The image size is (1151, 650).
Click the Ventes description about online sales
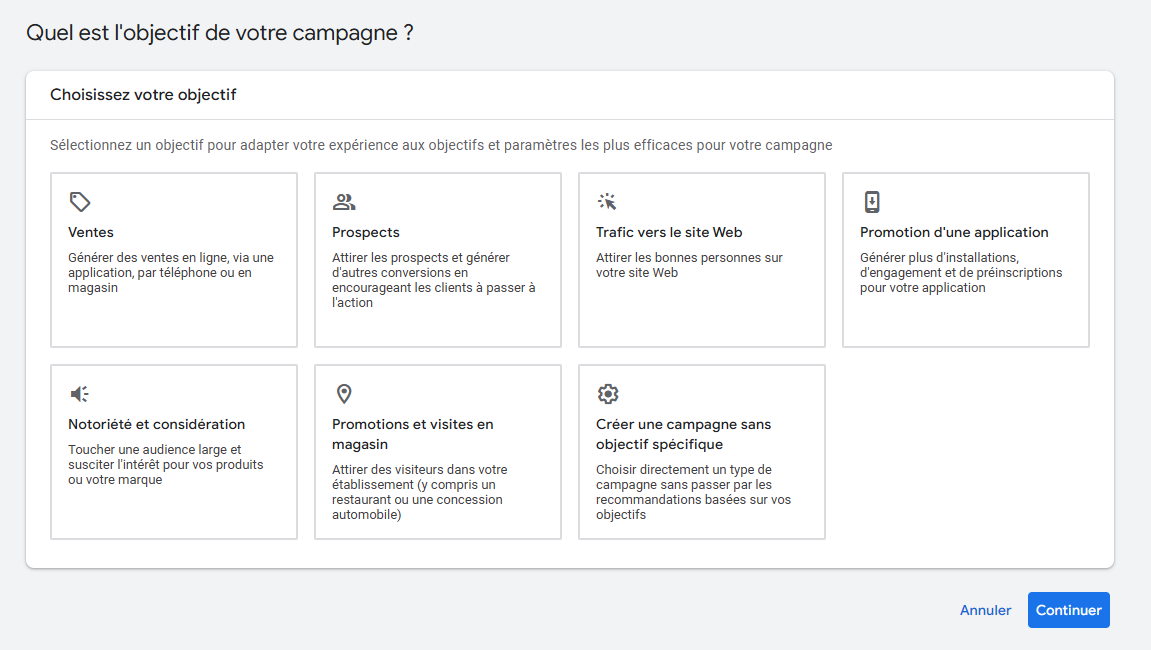tap(171, 272)
